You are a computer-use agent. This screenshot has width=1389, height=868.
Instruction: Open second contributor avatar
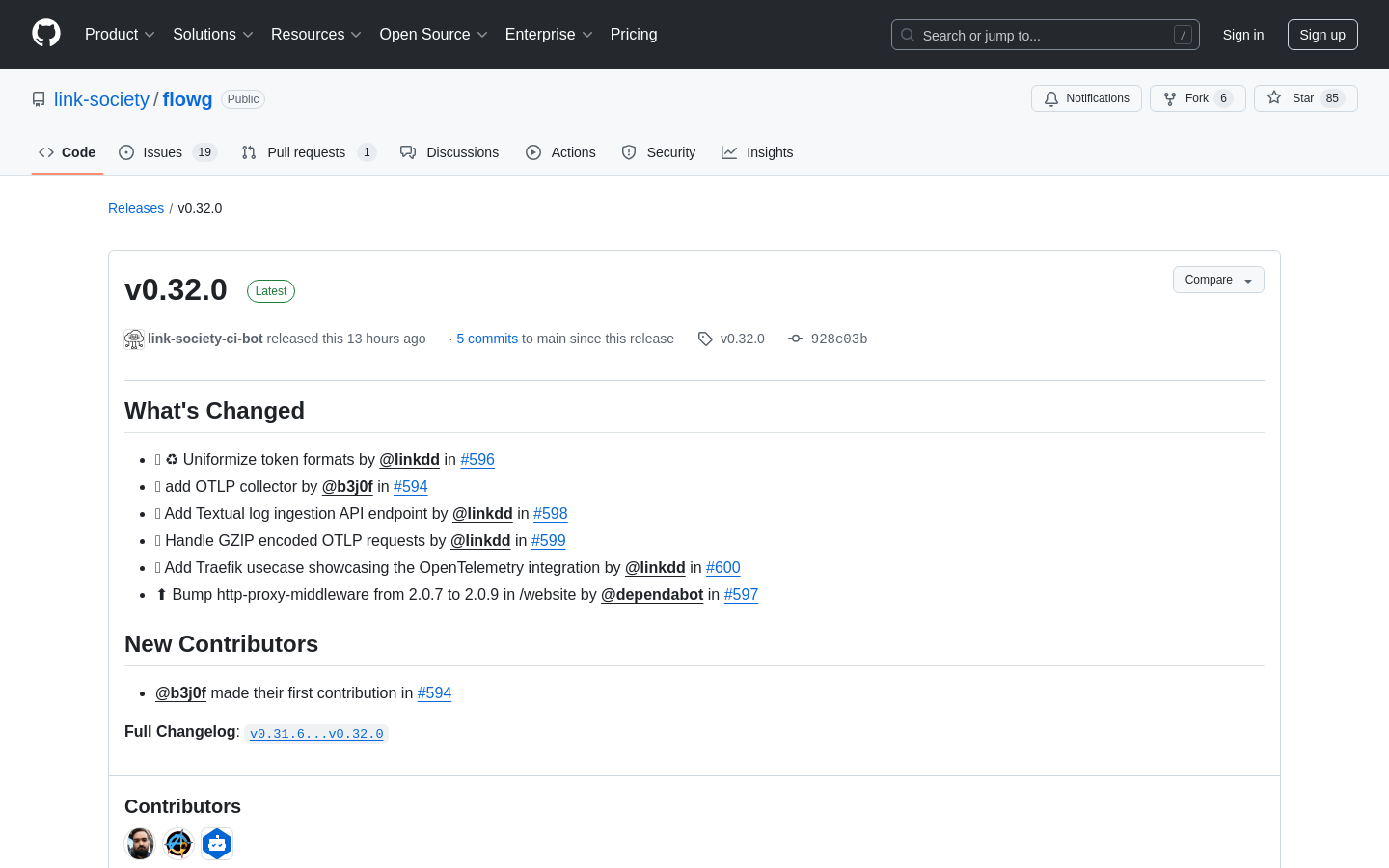178,844
